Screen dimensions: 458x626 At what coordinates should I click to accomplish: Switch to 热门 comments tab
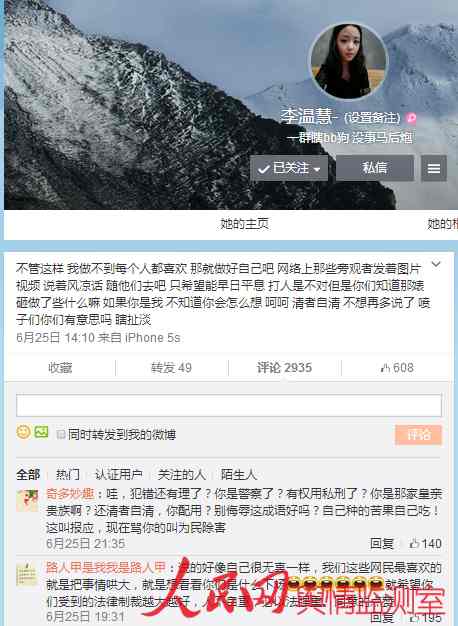click(x=67, y=475)
